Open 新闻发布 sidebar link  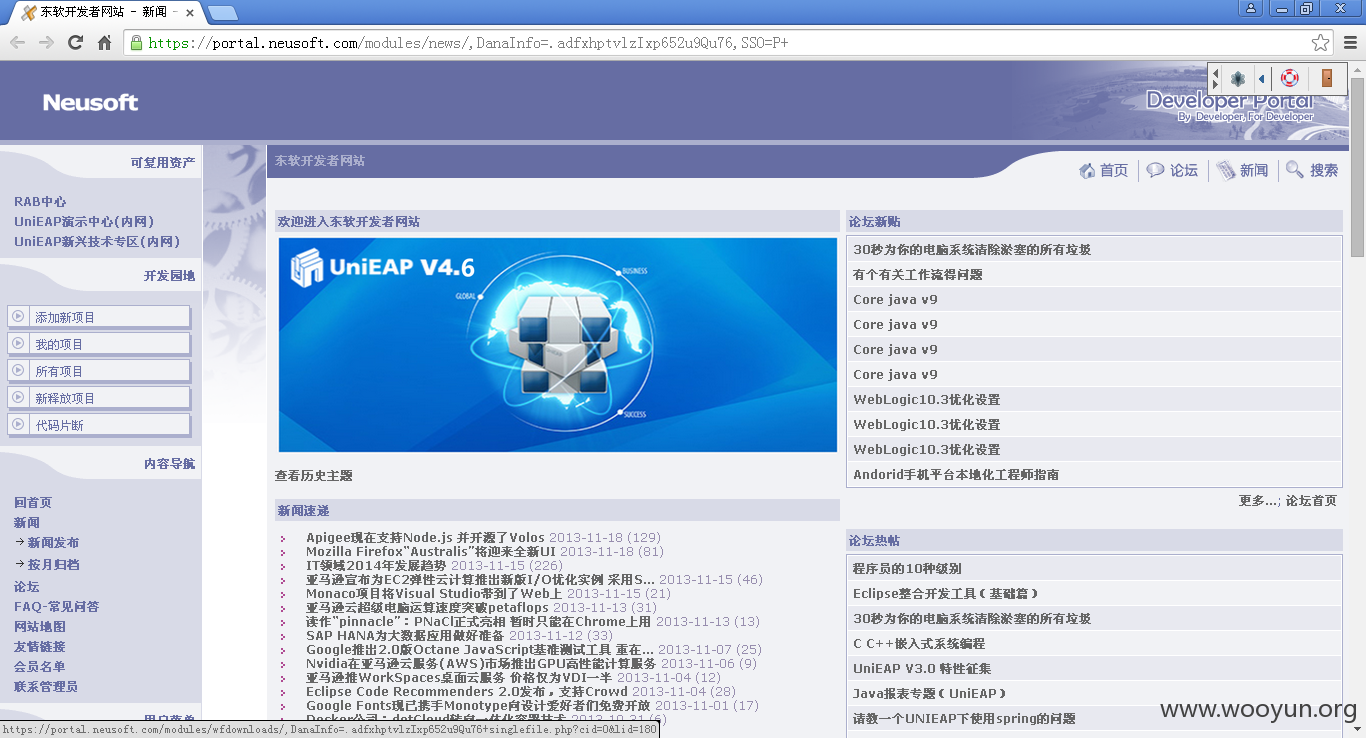(x=53, y=542)
